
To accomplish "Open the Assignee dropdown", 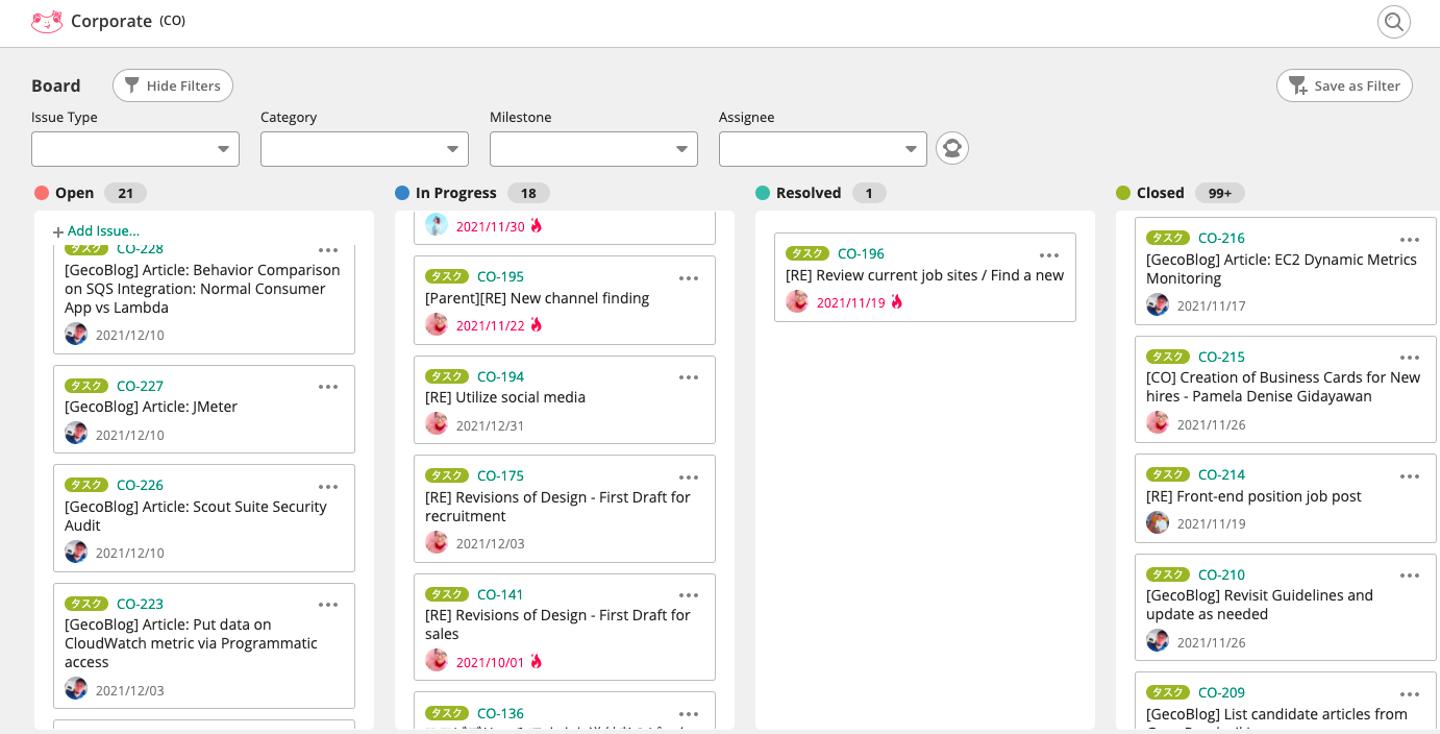I will pos(822,149).
